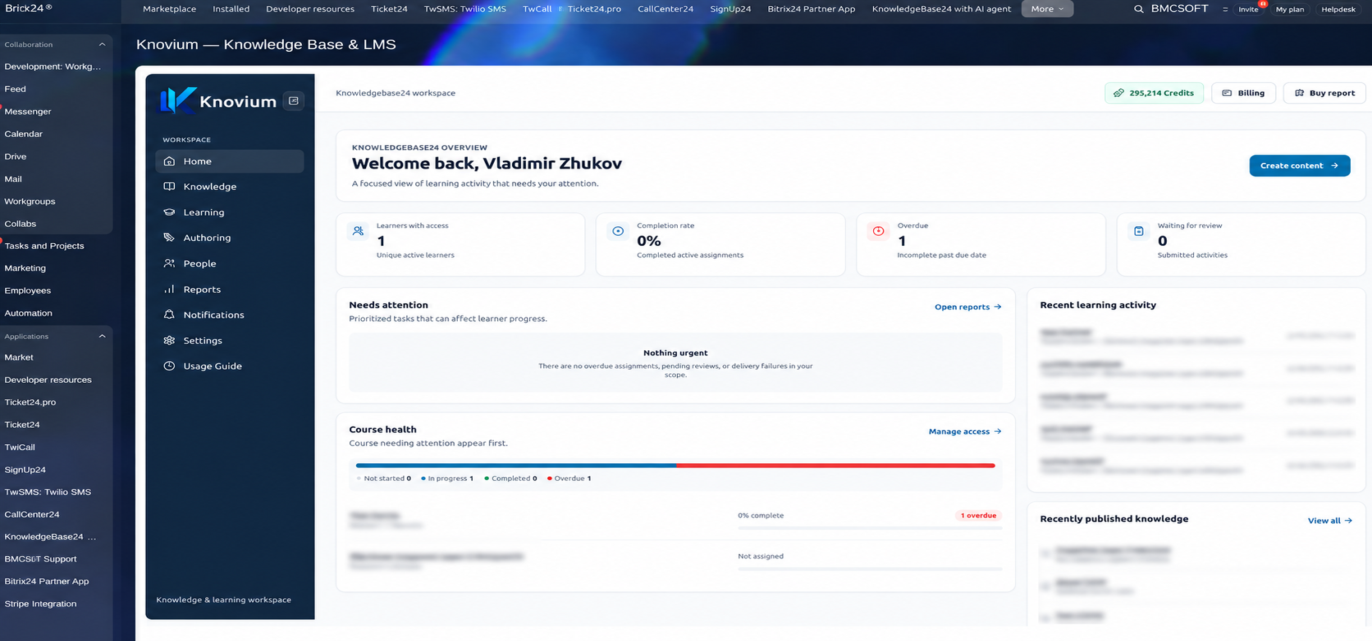Screen dimensions: 1372x641
Task: Click the In progress 1 legend entry
Action: (447, 478)
